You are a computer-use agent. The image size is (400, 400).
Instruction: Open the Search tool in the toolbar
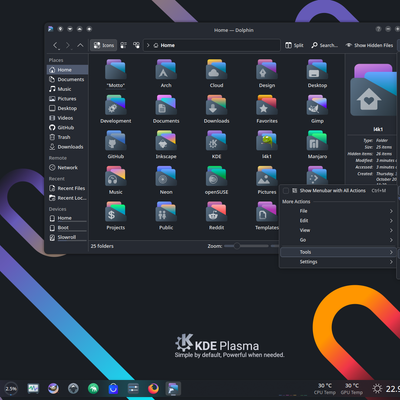(324, 45)
